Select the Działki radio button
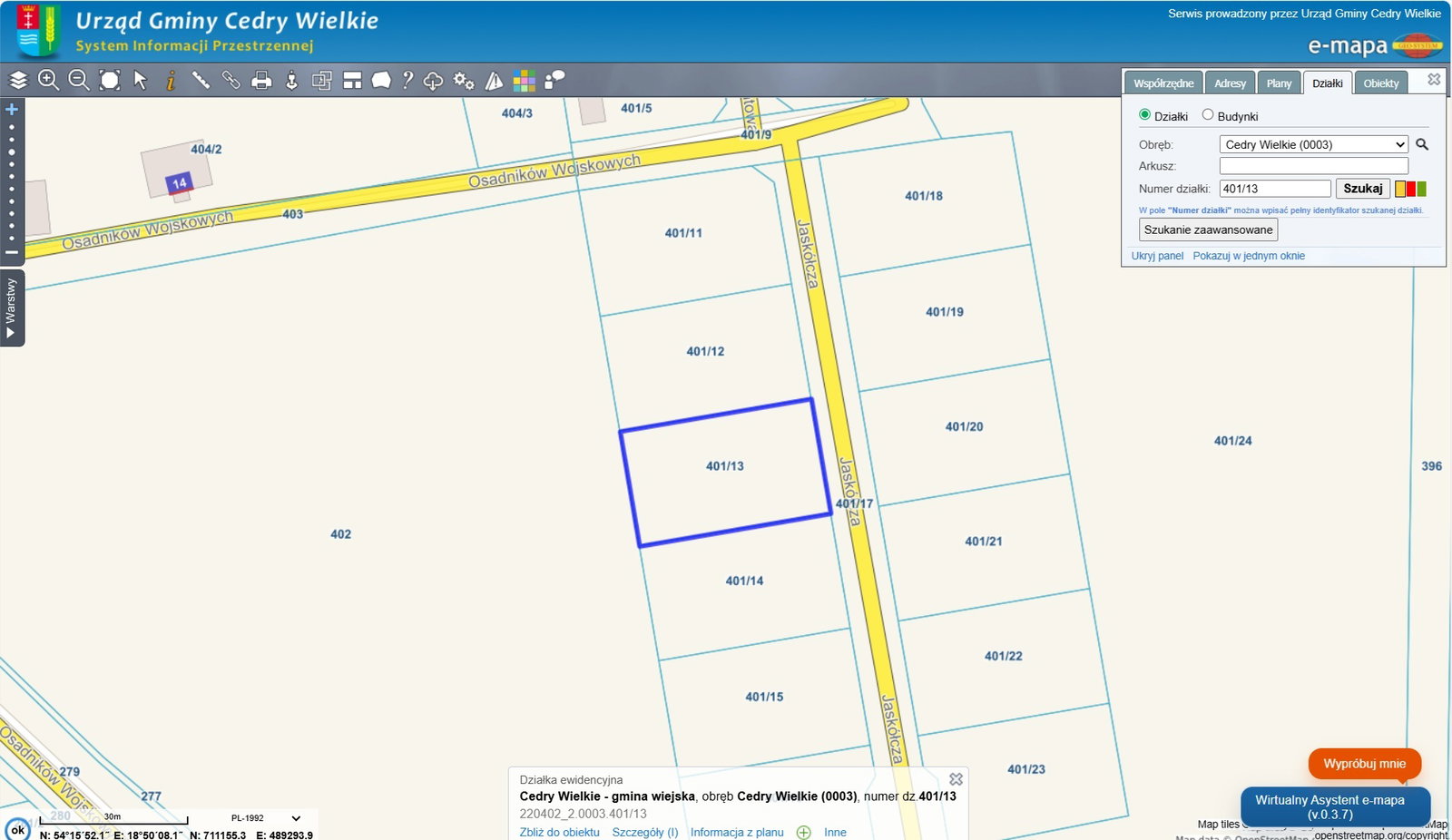The height and width of the screenshot is (840, 1452). [1144, 115]
